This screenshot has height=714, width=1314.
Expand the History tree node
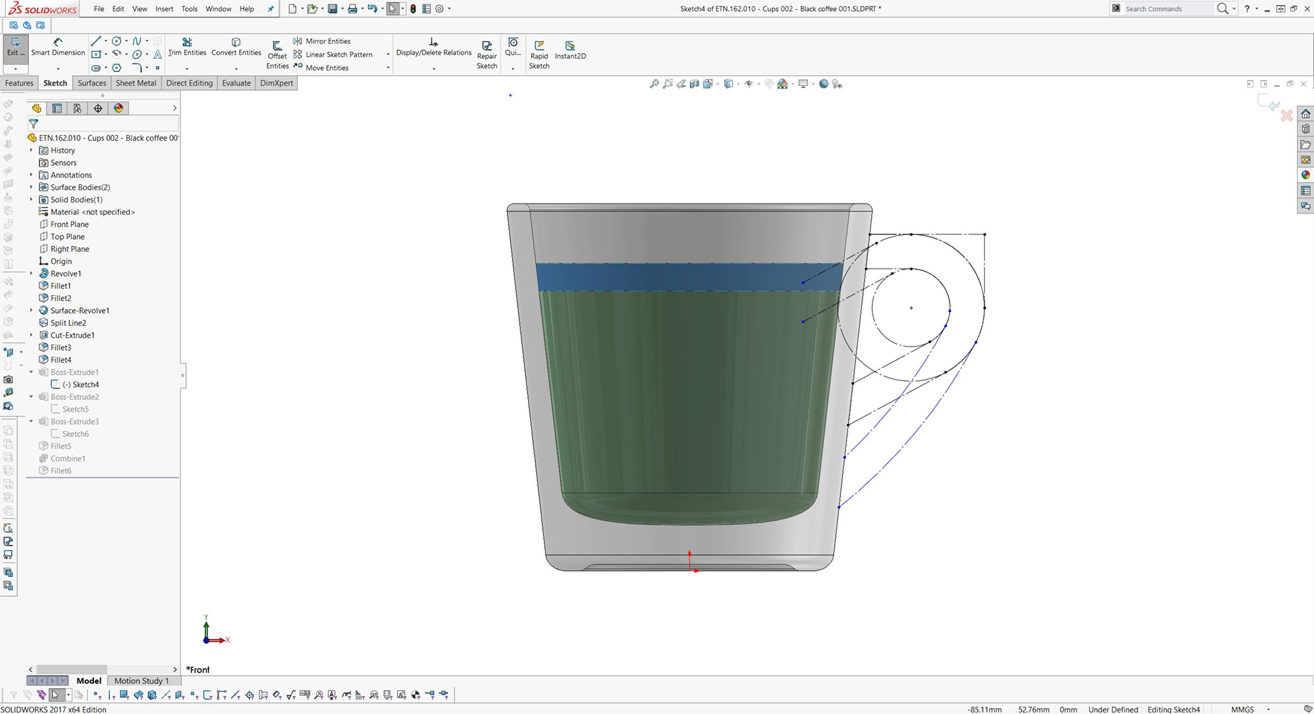31,150
